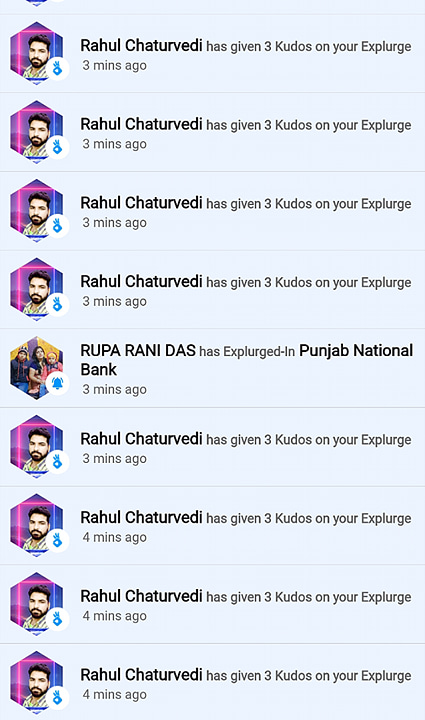Open RUPA RANI DAS name link
Screen dimensions: 425x720
138,351
